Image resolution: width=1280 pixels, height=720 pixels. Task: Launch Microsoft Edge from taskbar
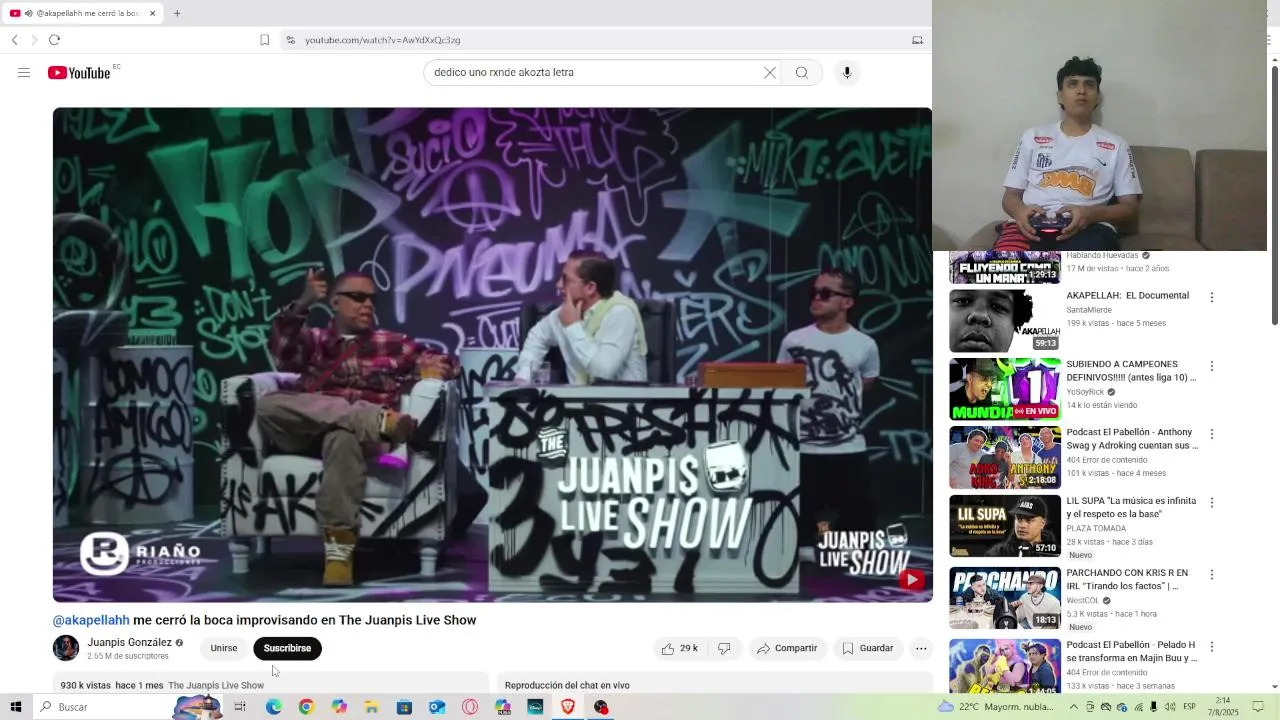point(273,707)
